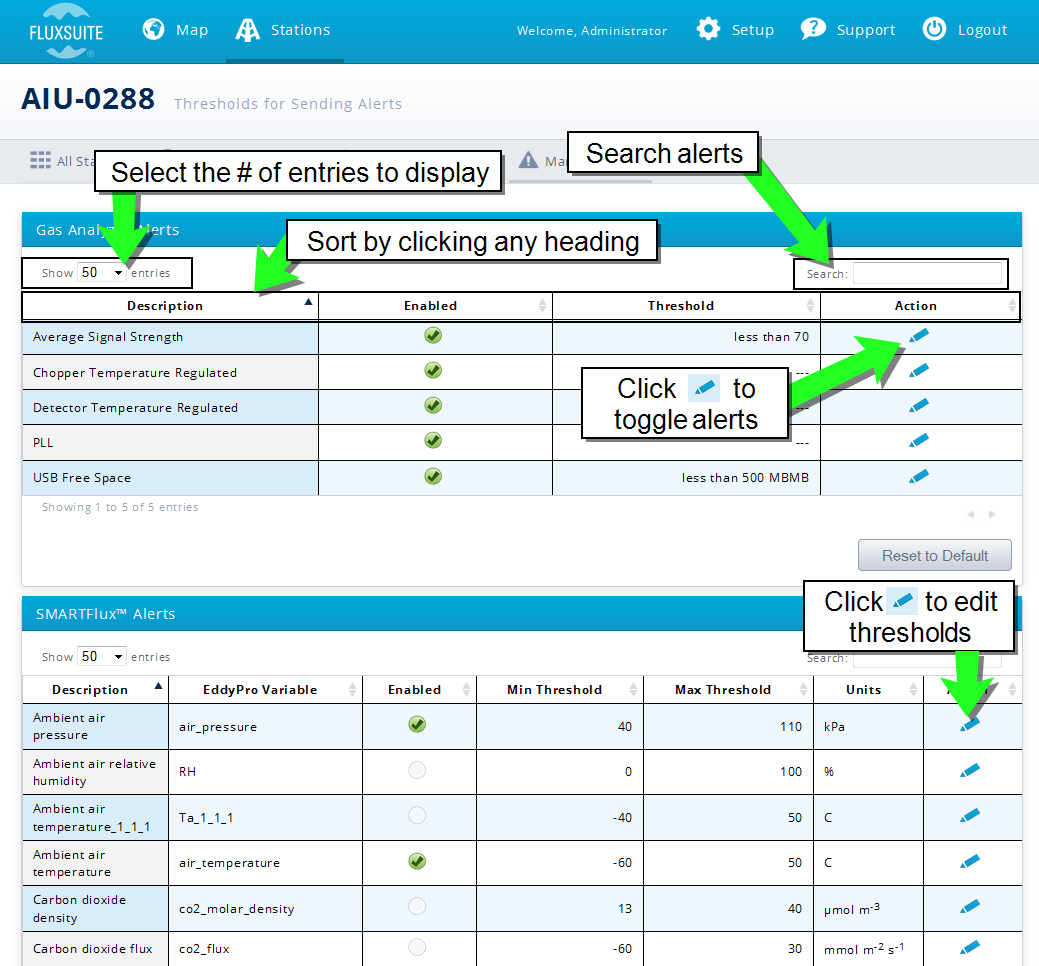The image size is (1039, 966).
Task: Sort SMARTFlux table by Units
Action: 868,690
